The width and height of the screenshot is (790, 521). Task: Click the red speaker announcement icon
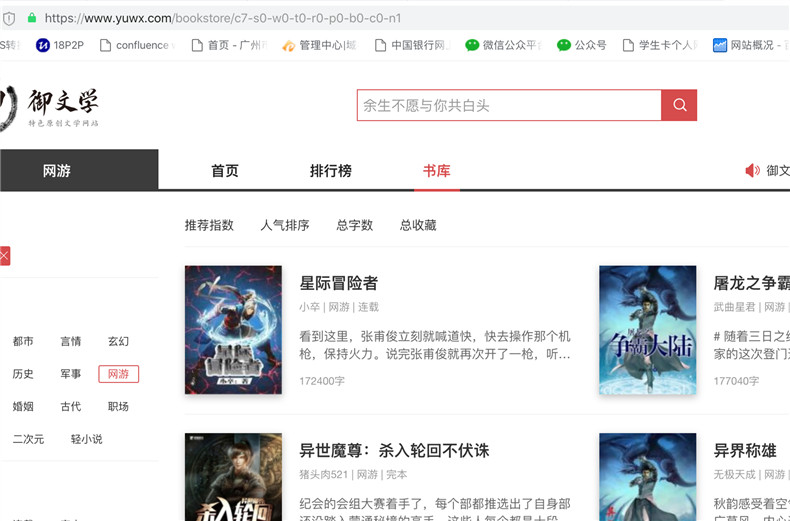(752, 170)
